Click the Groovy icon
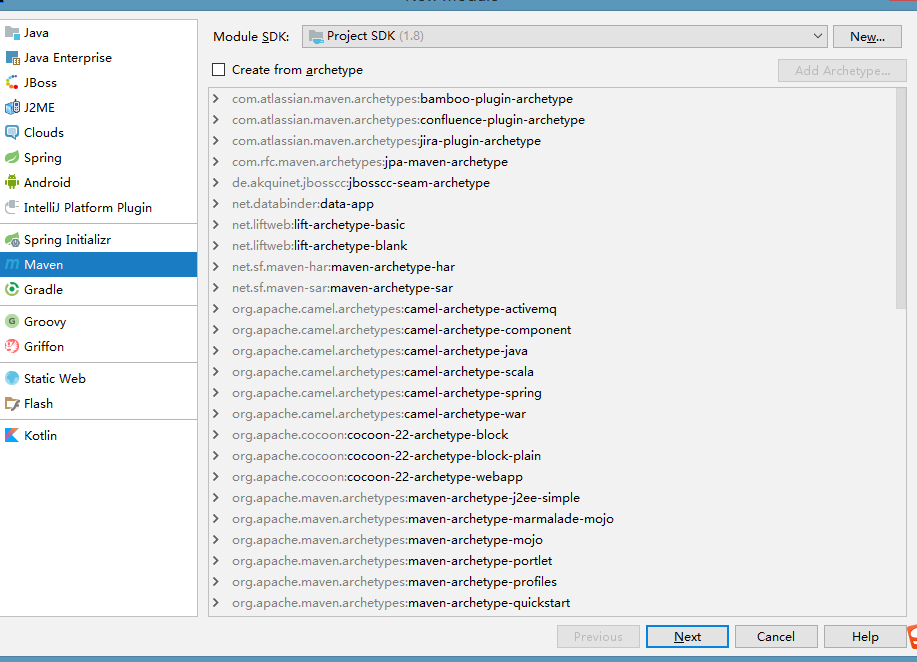 click(x=12, y=322)
